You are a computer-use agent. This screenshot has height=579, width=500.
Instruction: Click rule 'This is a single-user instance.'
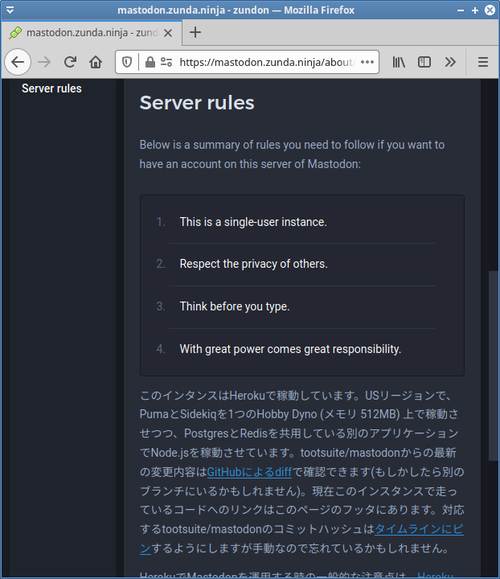[253, 222]
